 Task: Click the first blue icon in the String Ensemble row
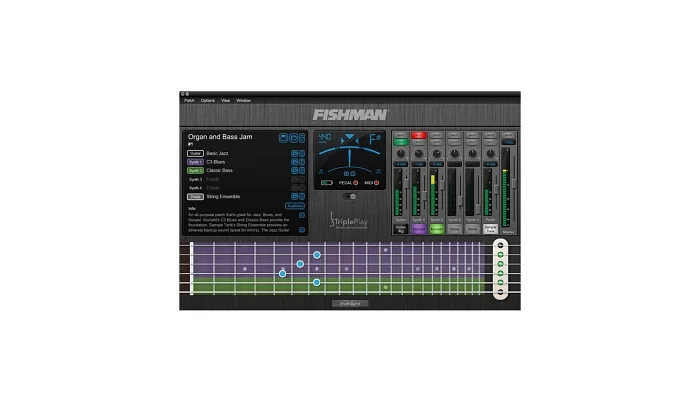pos(295,196)
